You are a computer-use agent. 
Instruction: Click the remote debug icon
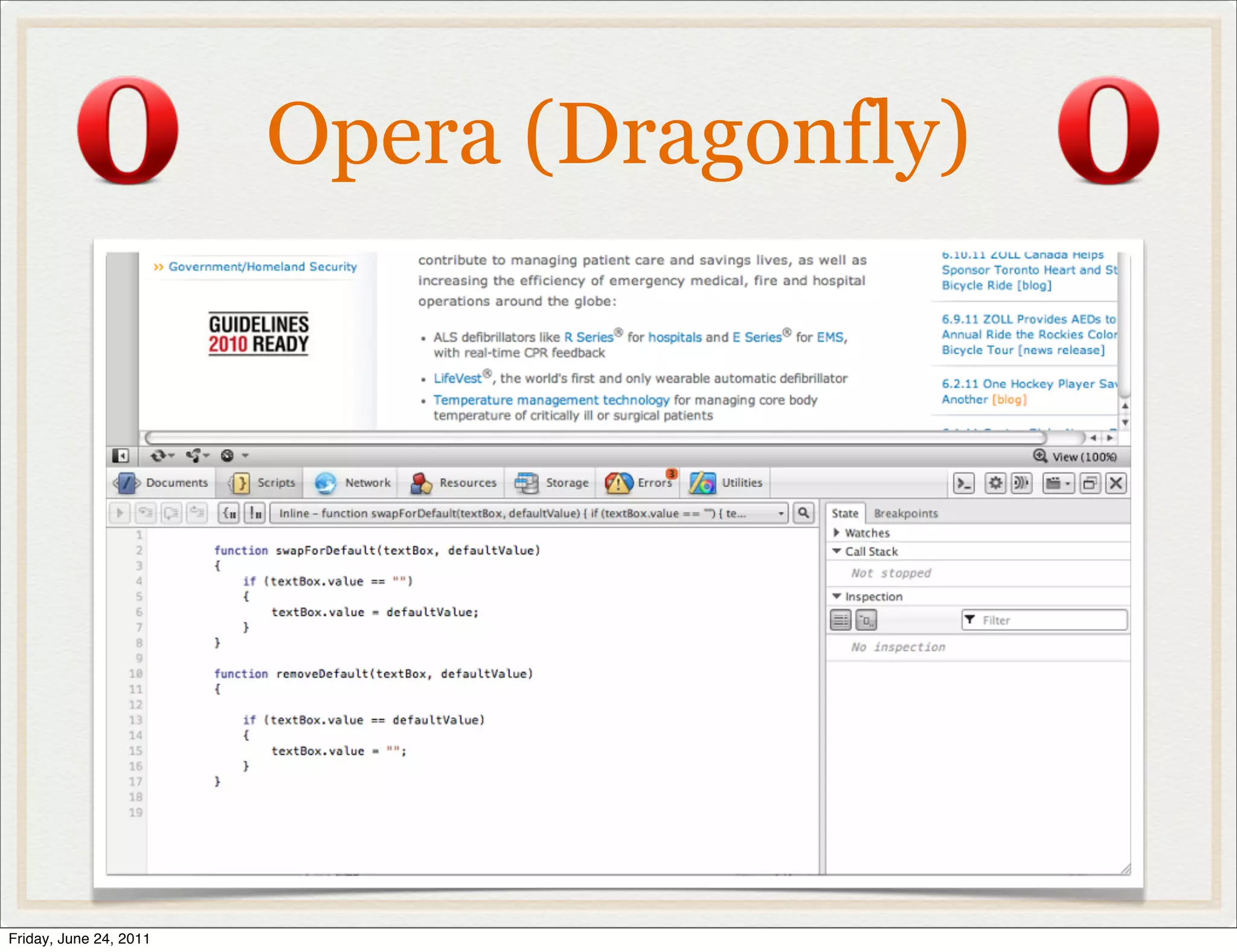[1021, 483]
